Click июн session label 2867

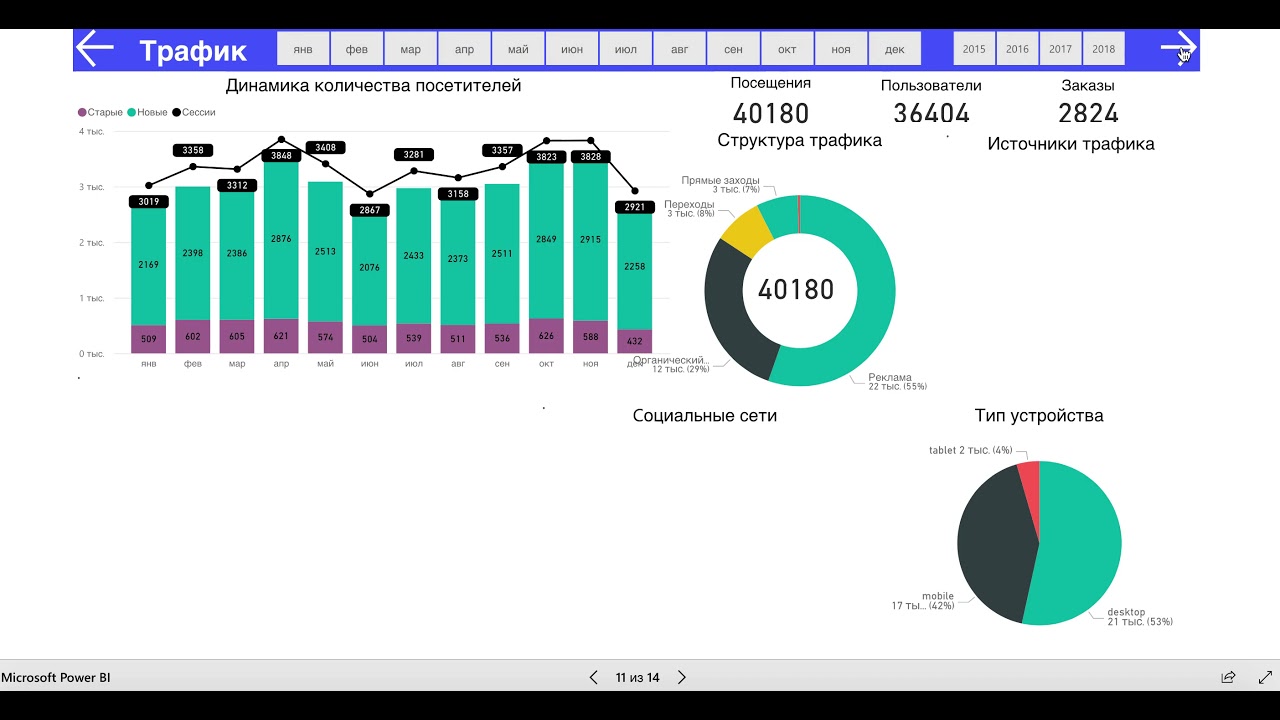[x=370, y=210]
